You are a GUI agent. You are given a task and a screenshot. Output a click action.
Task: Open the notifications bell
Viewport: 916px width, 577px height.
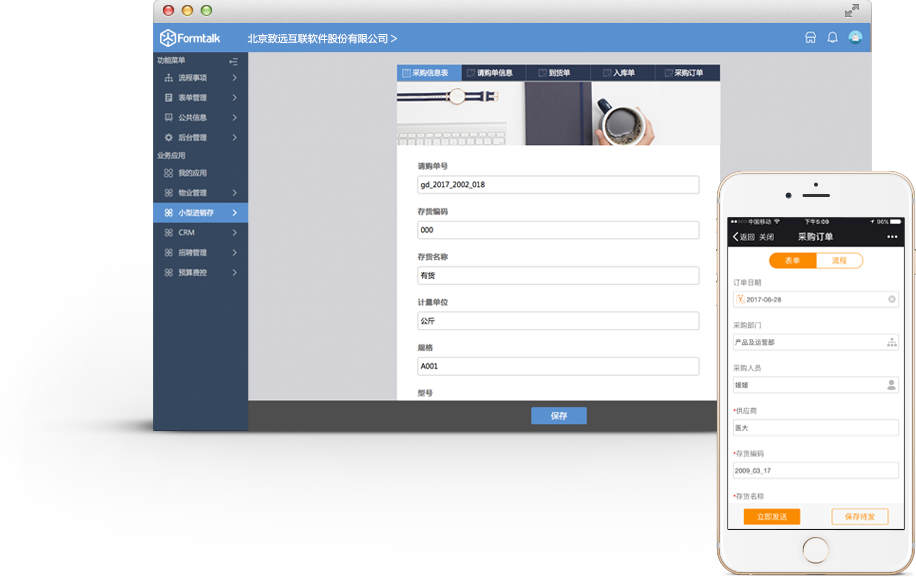pos(832,38)
